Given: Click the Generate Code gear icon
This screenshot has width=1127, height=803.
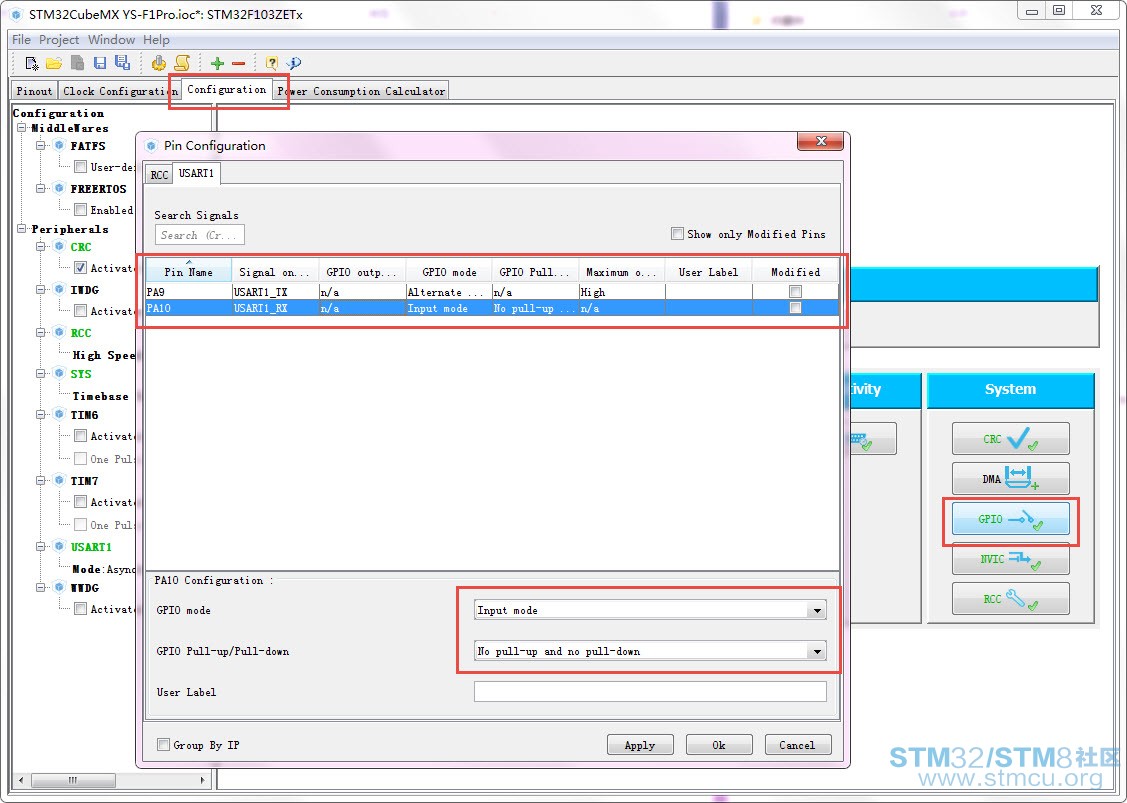Looking at the screenshot, I should tap(158, 63).
